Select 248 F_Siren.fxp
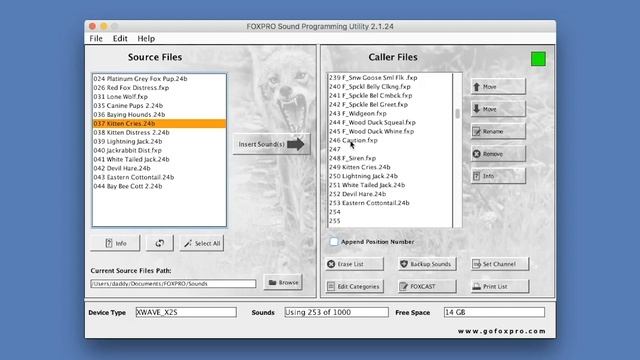The image size is (640, 360). [x=390, y=158]
